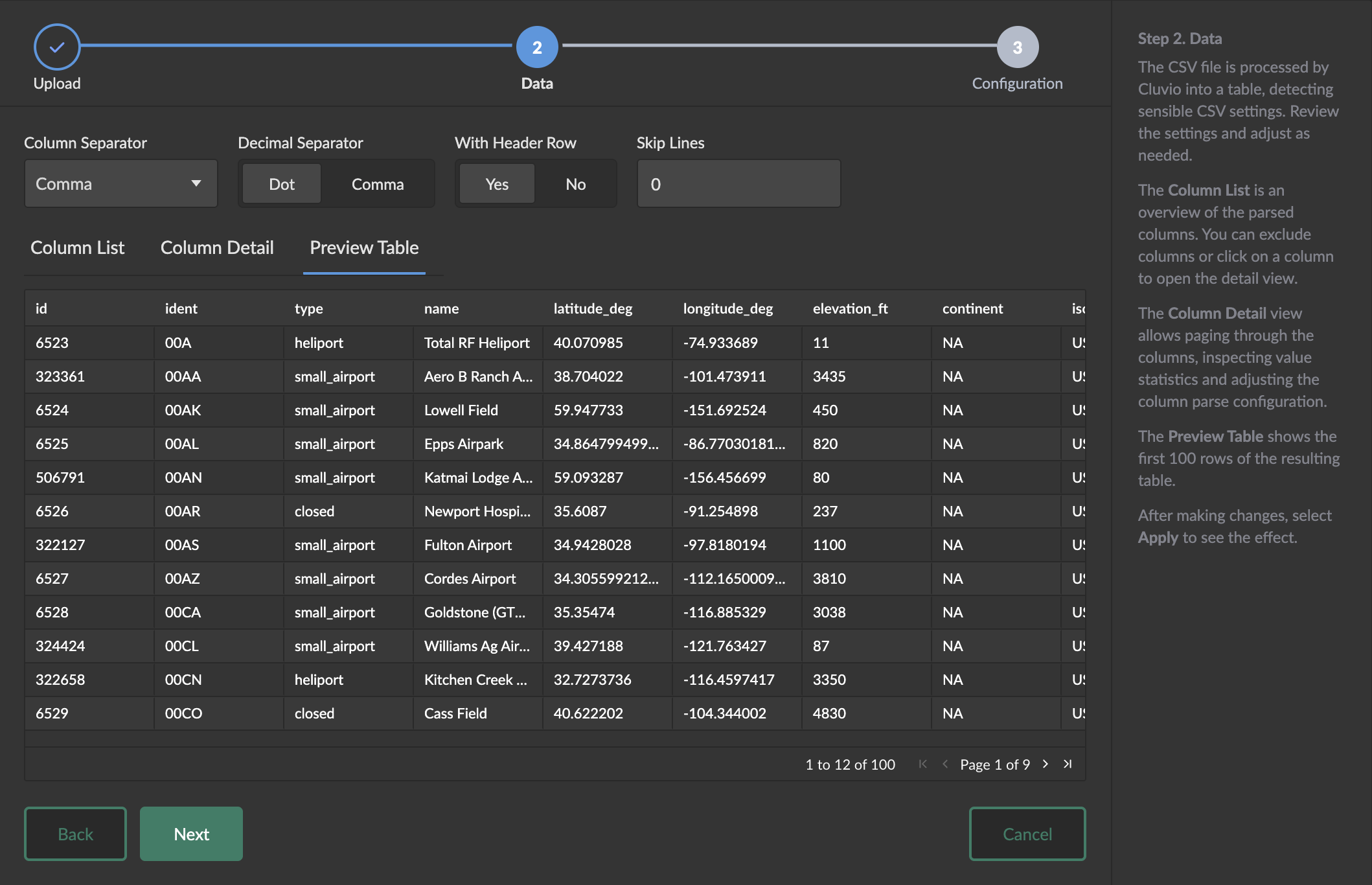This screenshot has height=885, width=1372.
Task: Click the step 3 Configuration circle
Action: [1017, 47]
